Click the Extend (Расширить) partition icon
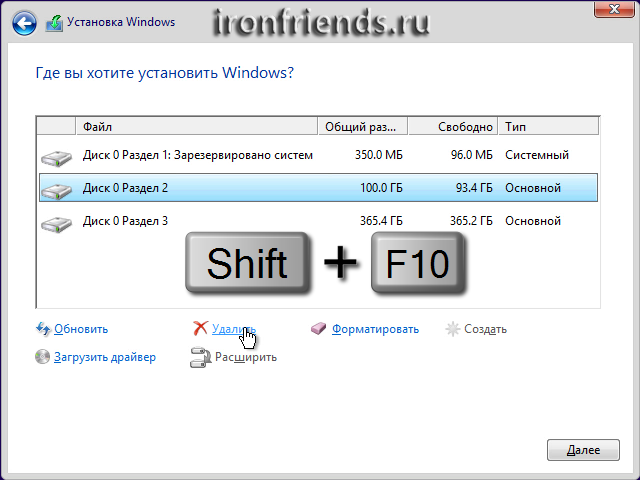Viewport: 640px width, 480px height. pyautogui.click(x=200, y=357)
